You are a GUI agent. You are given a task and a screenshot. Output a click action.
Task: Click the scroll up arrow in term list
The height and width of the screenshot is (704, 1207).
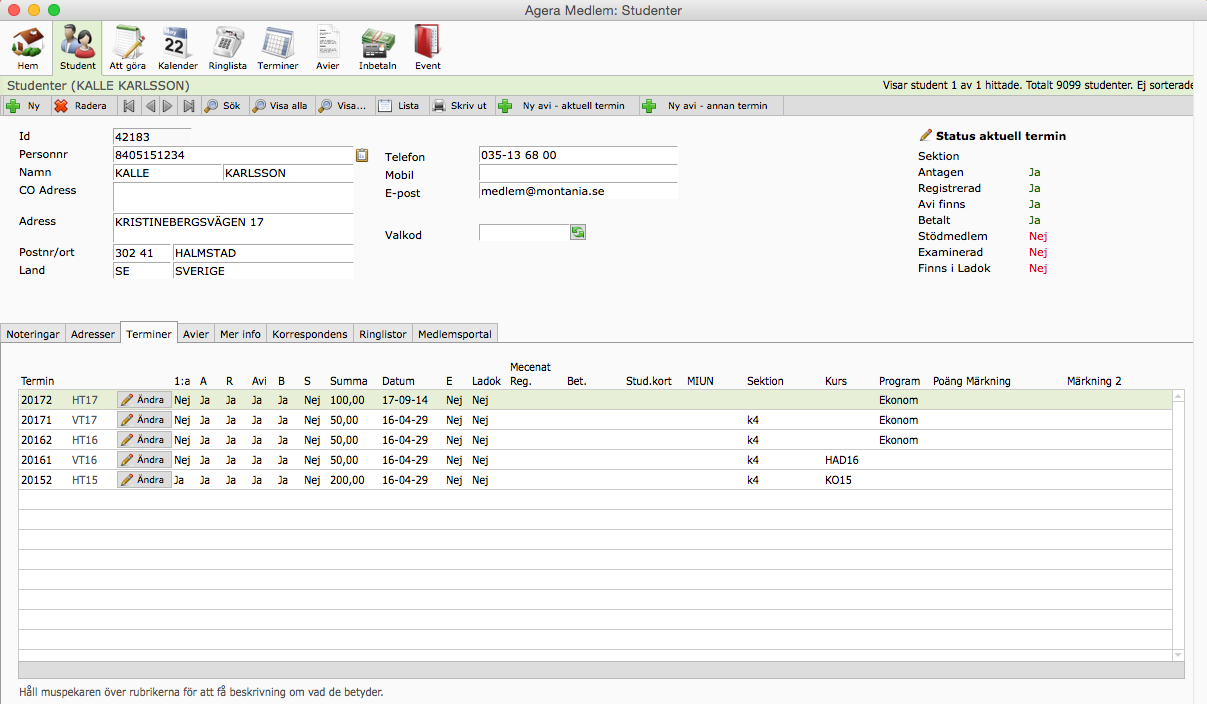1178,397
